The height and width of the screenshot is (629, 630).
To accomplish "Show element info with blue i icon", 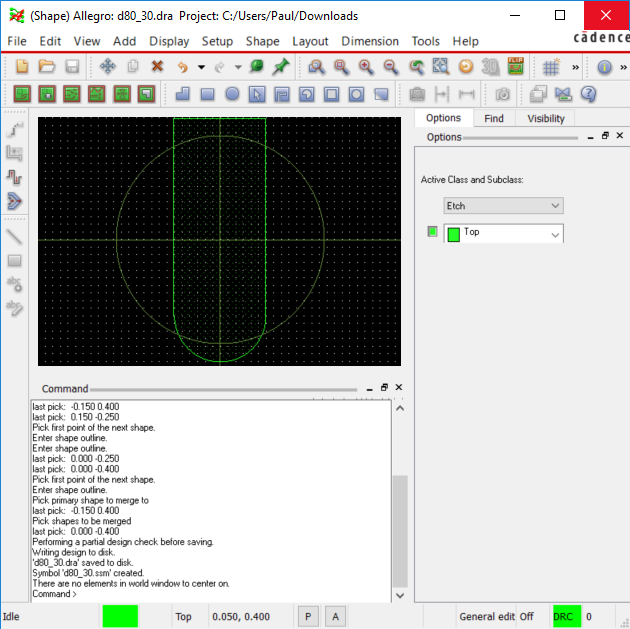I will tap(604, 67).
